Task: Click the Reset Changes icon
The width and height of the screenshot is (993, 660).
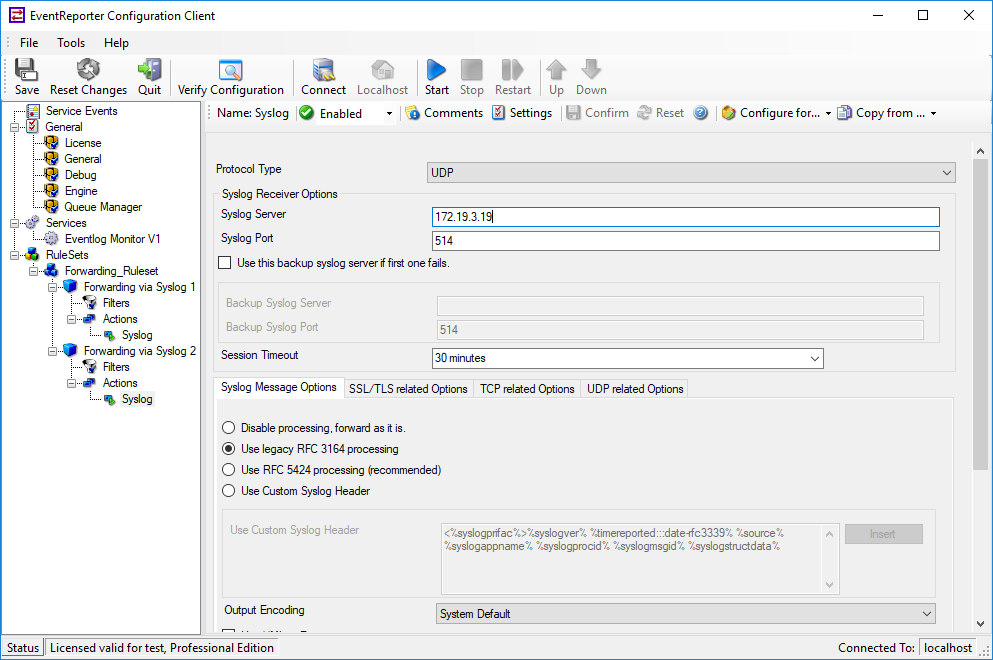Action: coord(88,70)
